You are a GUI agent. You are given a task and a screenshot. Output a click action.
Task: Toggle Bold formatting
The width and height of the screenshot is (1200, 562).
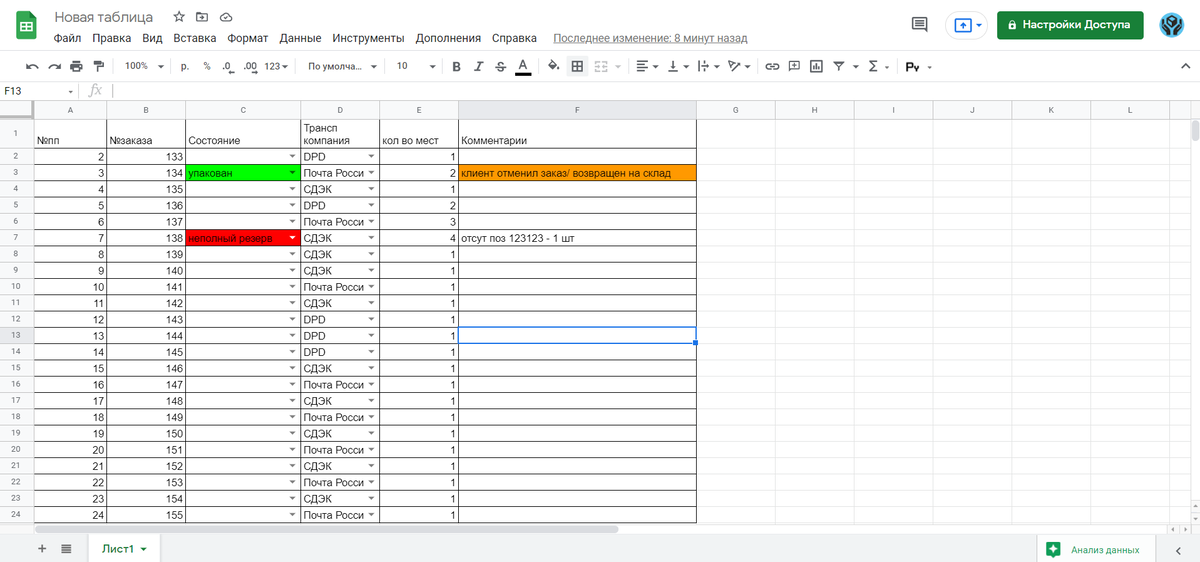point(456,66)
